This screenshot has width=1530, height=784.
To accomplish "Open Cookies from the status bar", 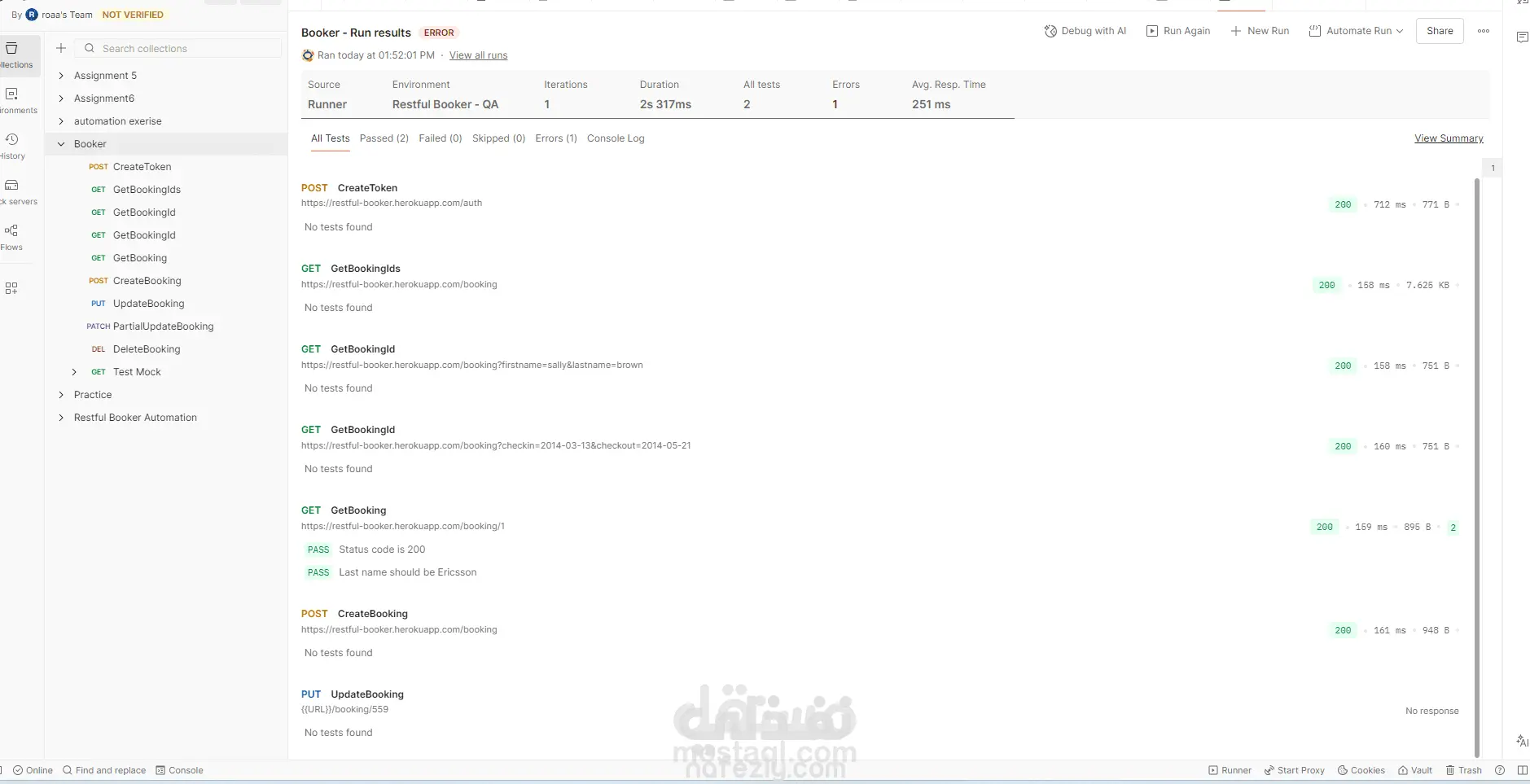I will 1361,770.
